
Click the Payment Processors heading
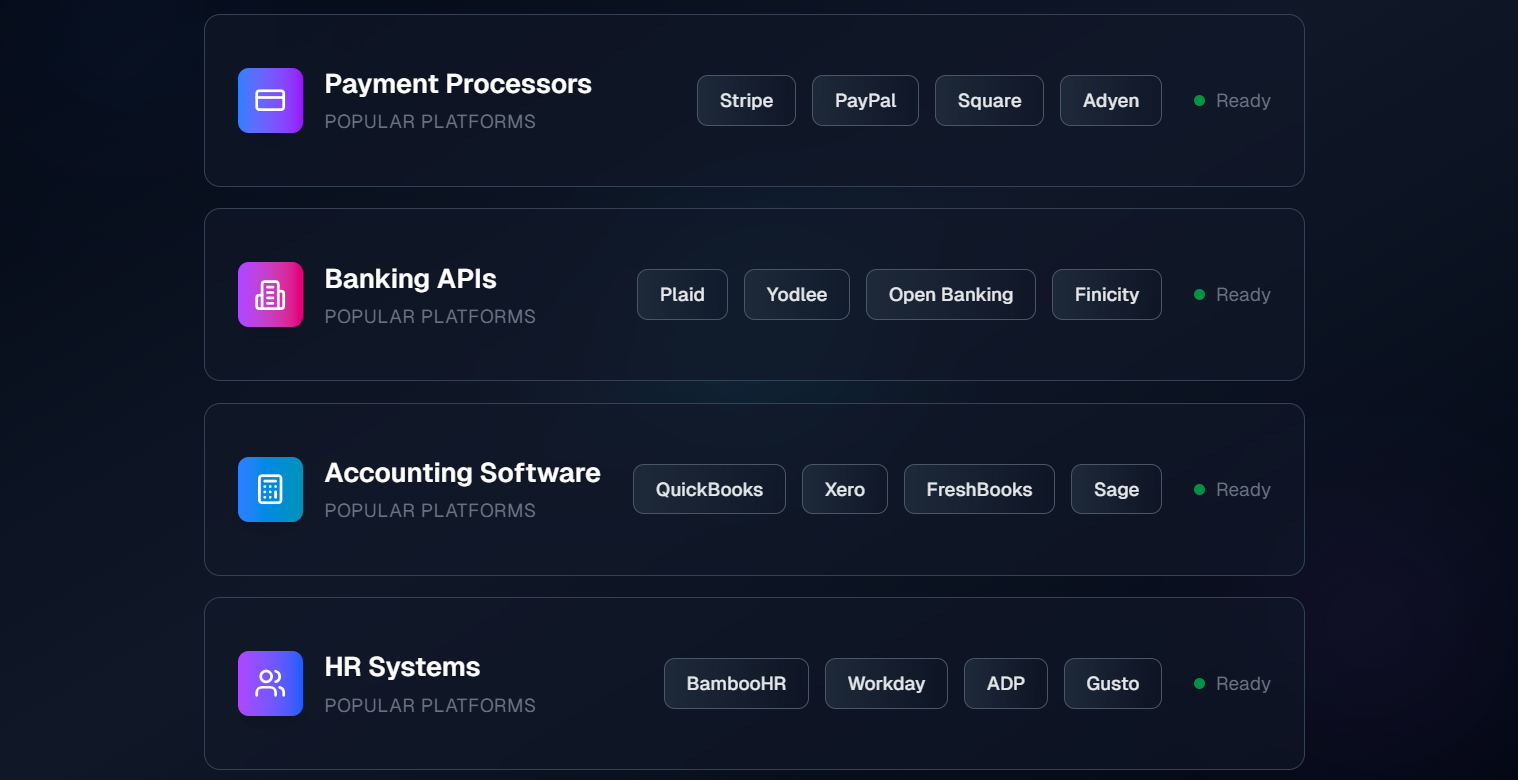point(458,84)
